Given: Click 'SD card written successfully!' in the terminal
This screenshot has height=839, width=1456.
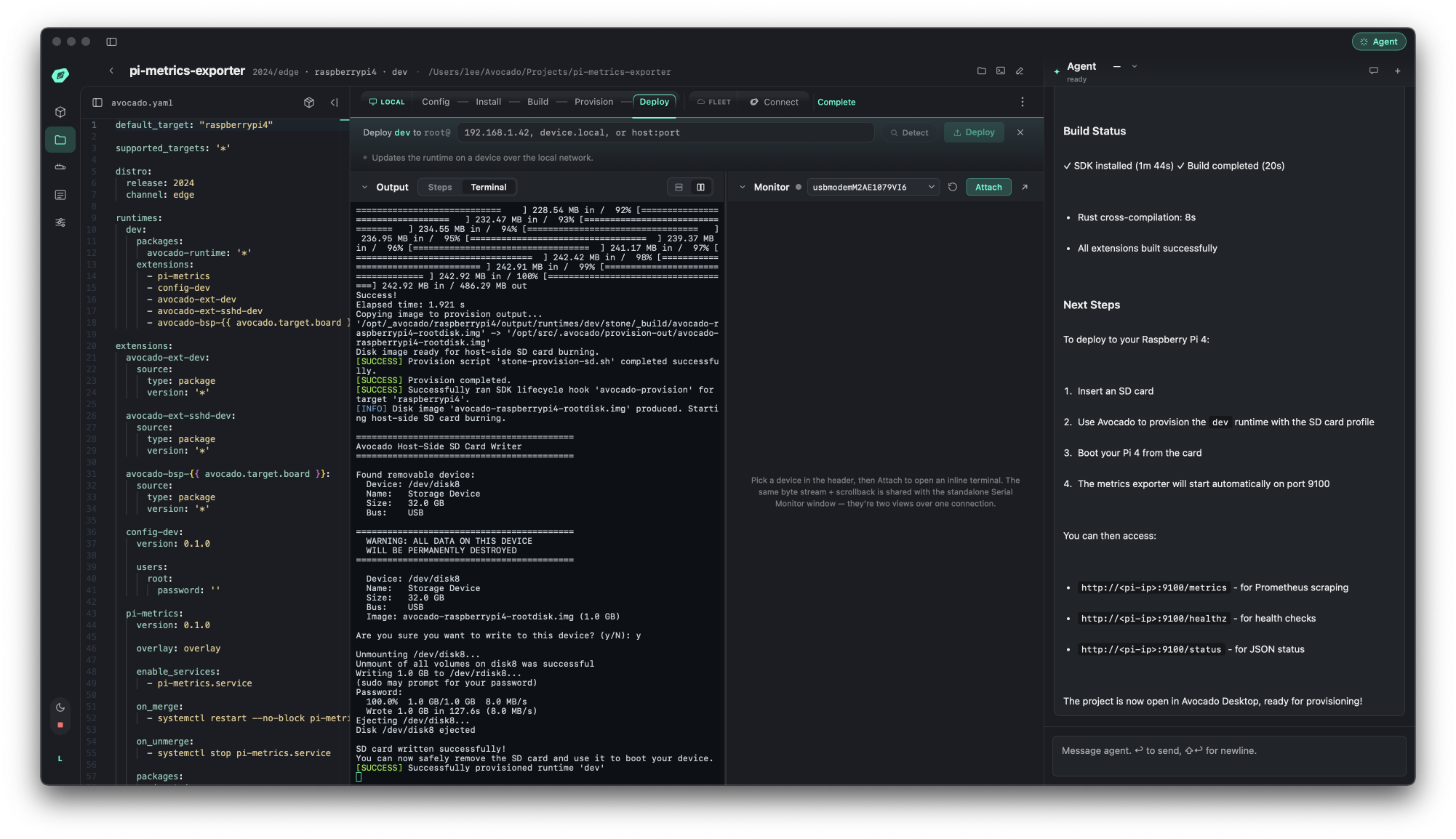Looking at the screenshot, I should pyautogui.click(x=431, y=749).
